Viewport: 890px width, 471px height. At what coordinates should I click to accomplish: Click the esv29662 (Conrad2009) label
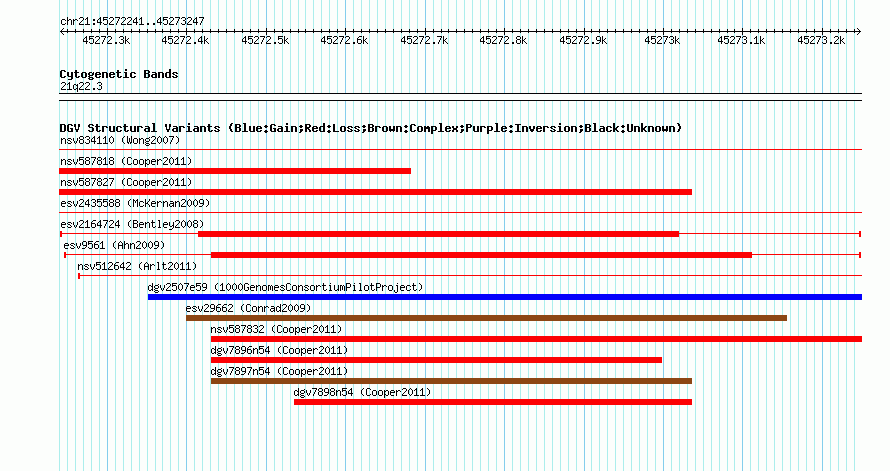tap(249, 308)
